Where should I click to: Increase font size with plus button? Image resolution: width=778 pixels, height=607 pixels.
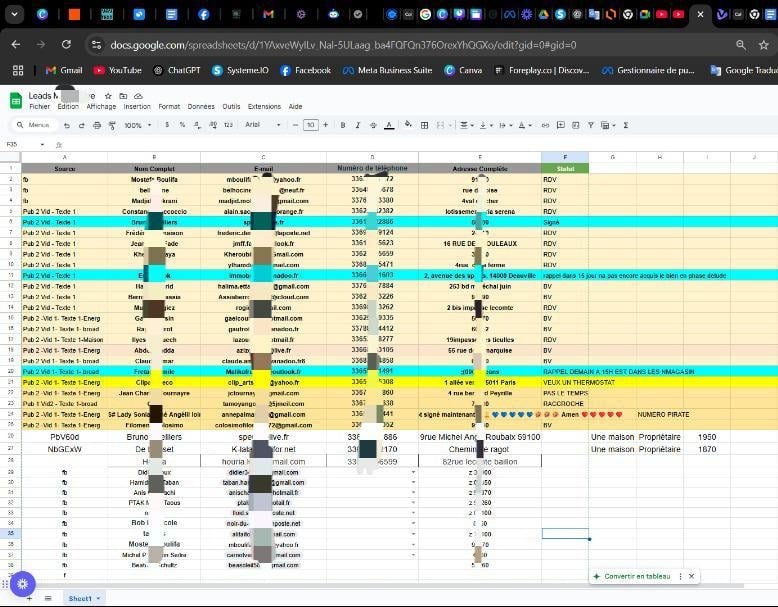tap(325, 125)
